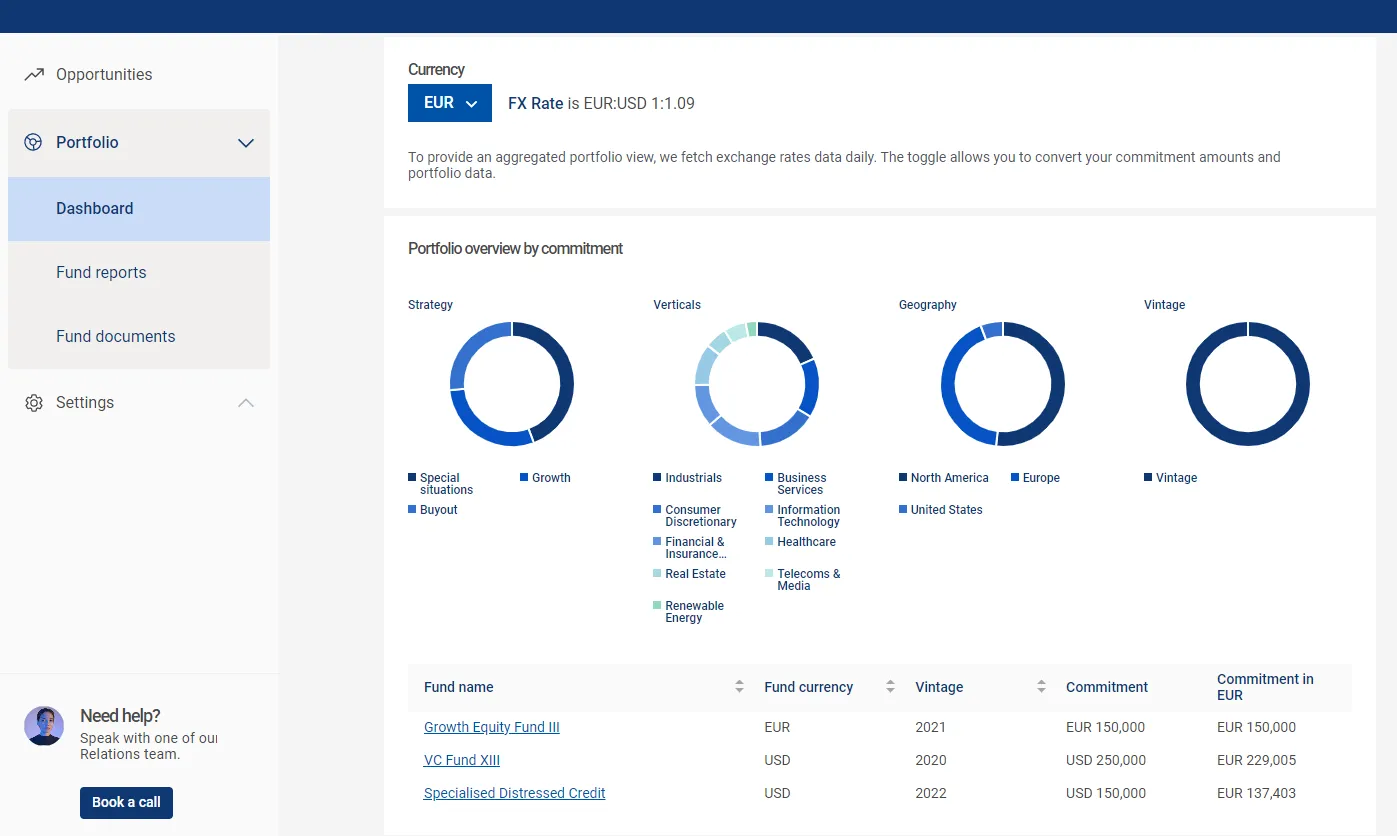The height and width of the screenshot is (836, 1397).
Task: Click the Portfolio globe icon in sidebar
Action: pos(33,142)
